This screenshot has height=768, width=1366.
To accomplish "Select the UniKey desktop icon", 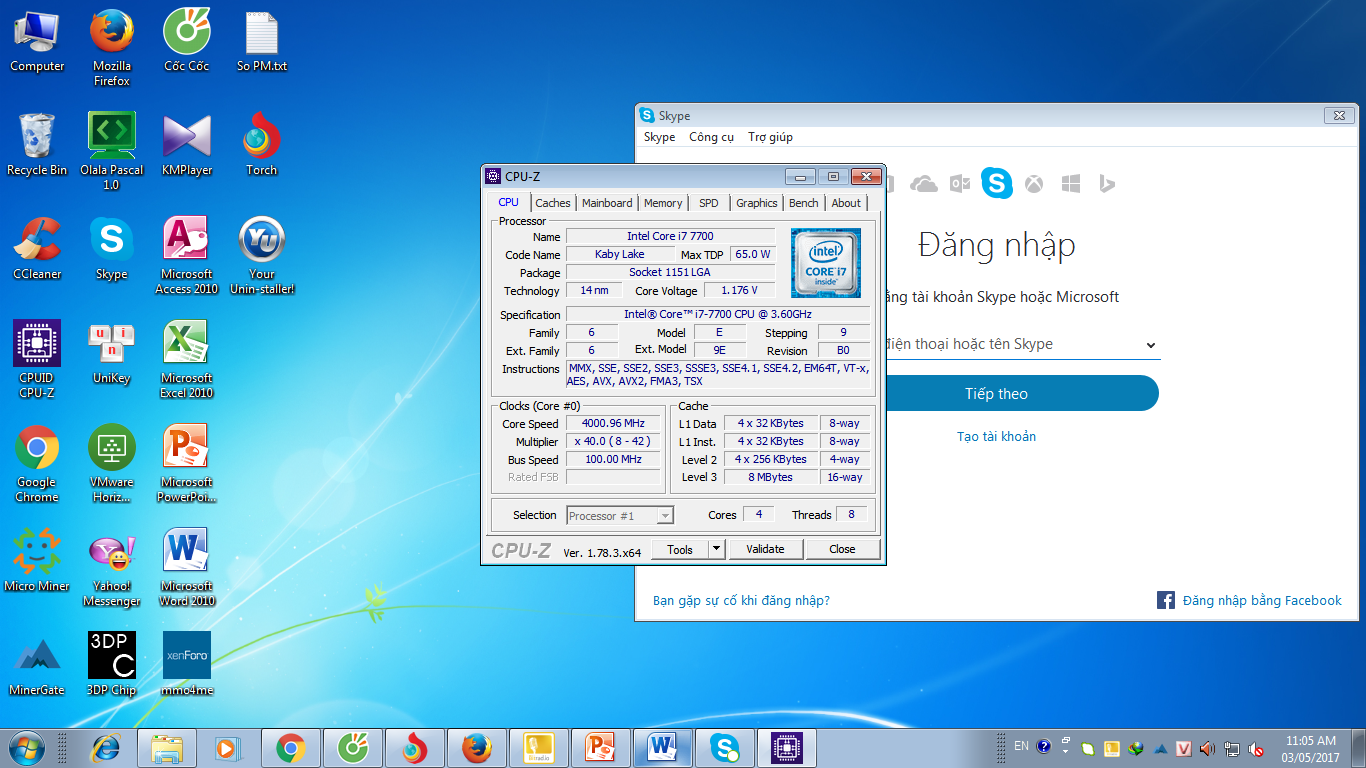I will (x=112, y=352).
